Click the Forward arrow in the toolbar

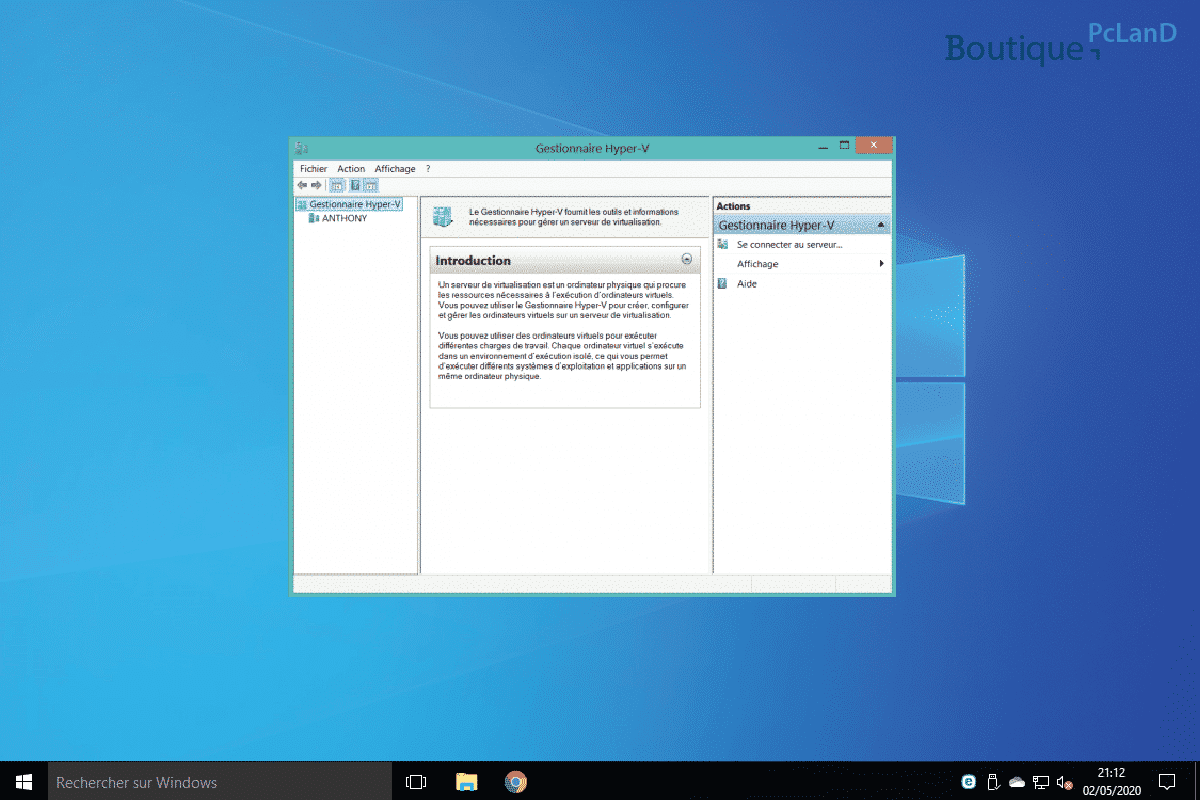click(316, 185)
